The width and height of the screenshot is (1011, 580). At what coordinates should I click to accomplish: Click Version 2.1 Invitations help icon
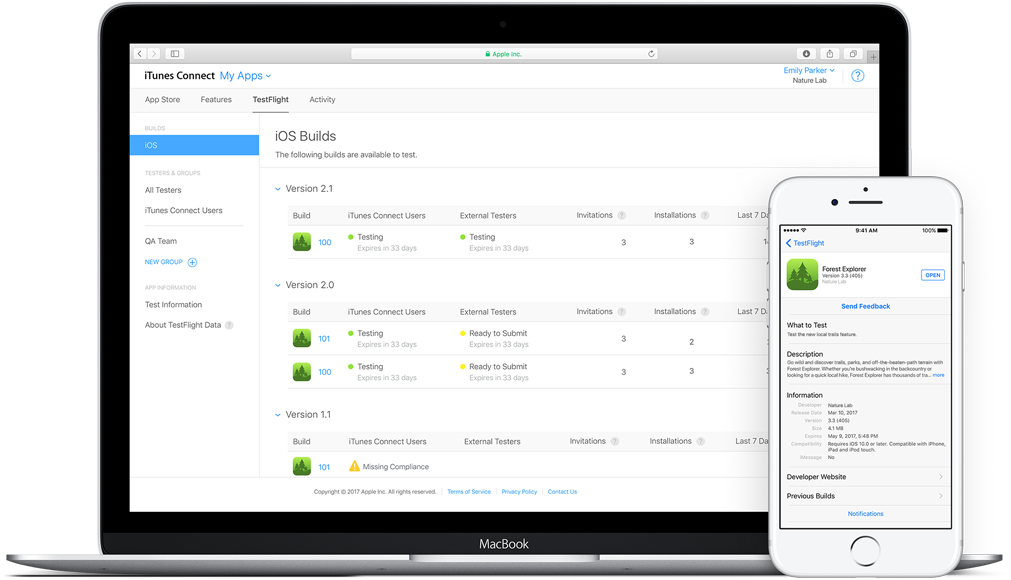pos(622,215)
